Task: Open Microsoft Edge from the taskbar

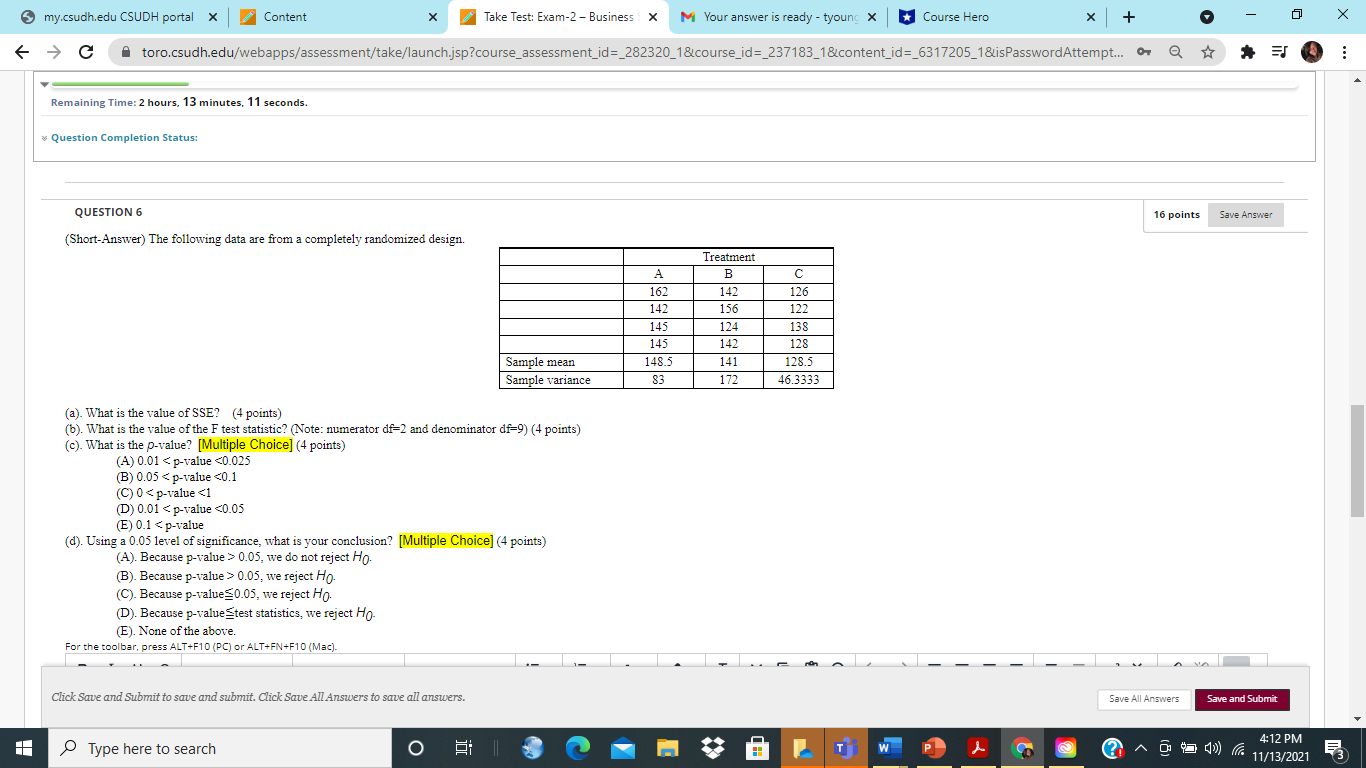Action: coord(579,748)
